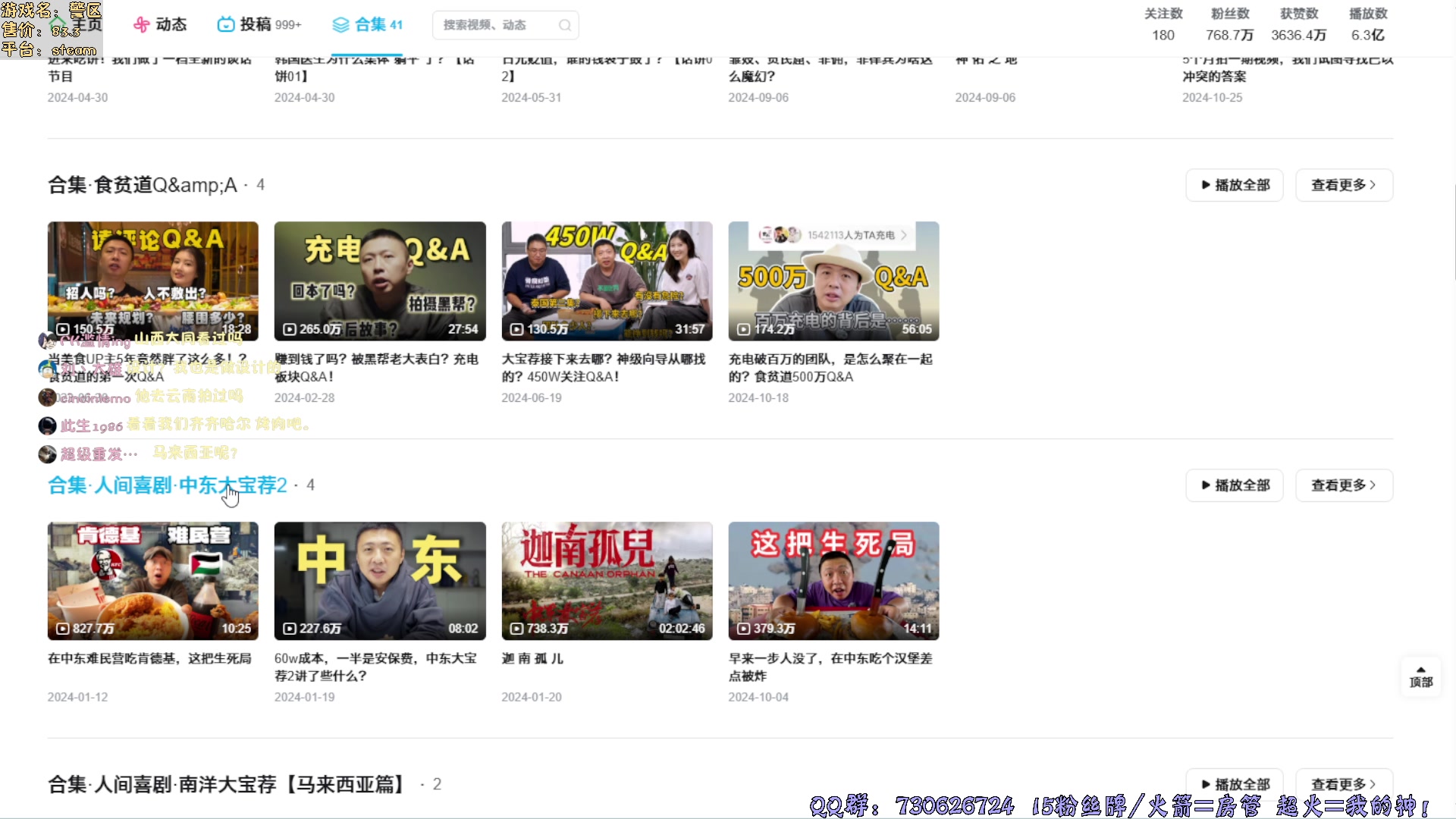Image resolution: width=1456 pixels, height=819 pixels.
Task: Click 1542113人为TA充电 banner arrow
Action: coord(904,235)
